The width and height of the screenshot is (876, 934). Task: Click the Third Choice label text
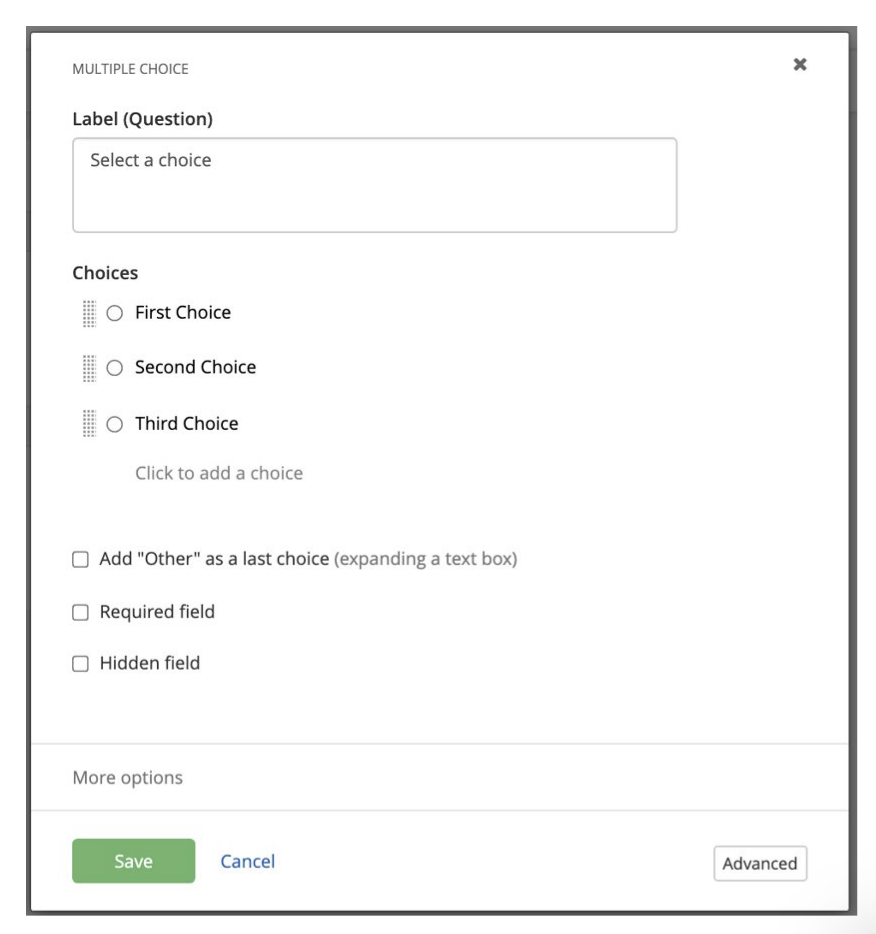187,424
